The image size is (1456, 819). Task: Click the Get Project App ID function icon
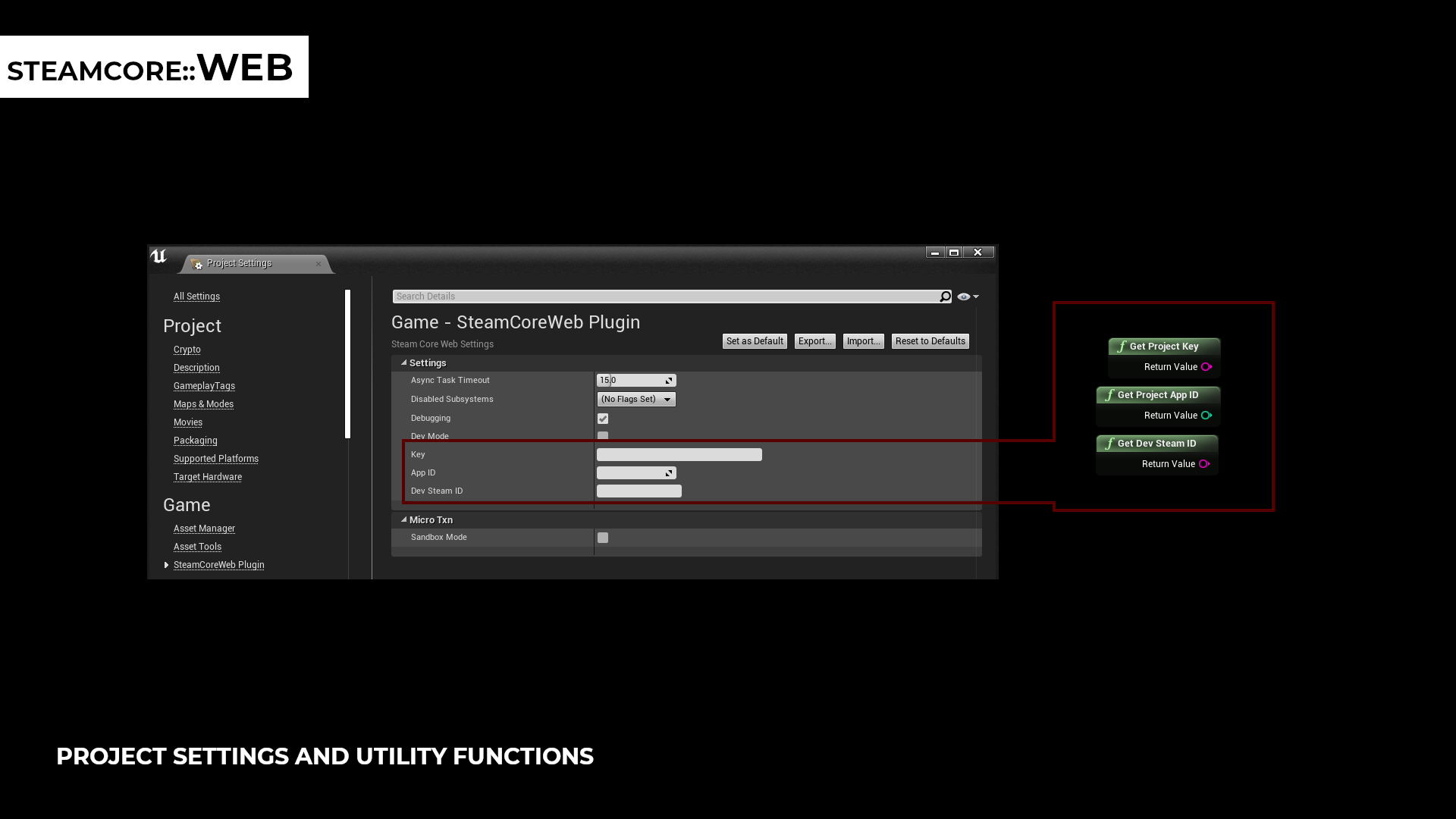pos(1109,395)
